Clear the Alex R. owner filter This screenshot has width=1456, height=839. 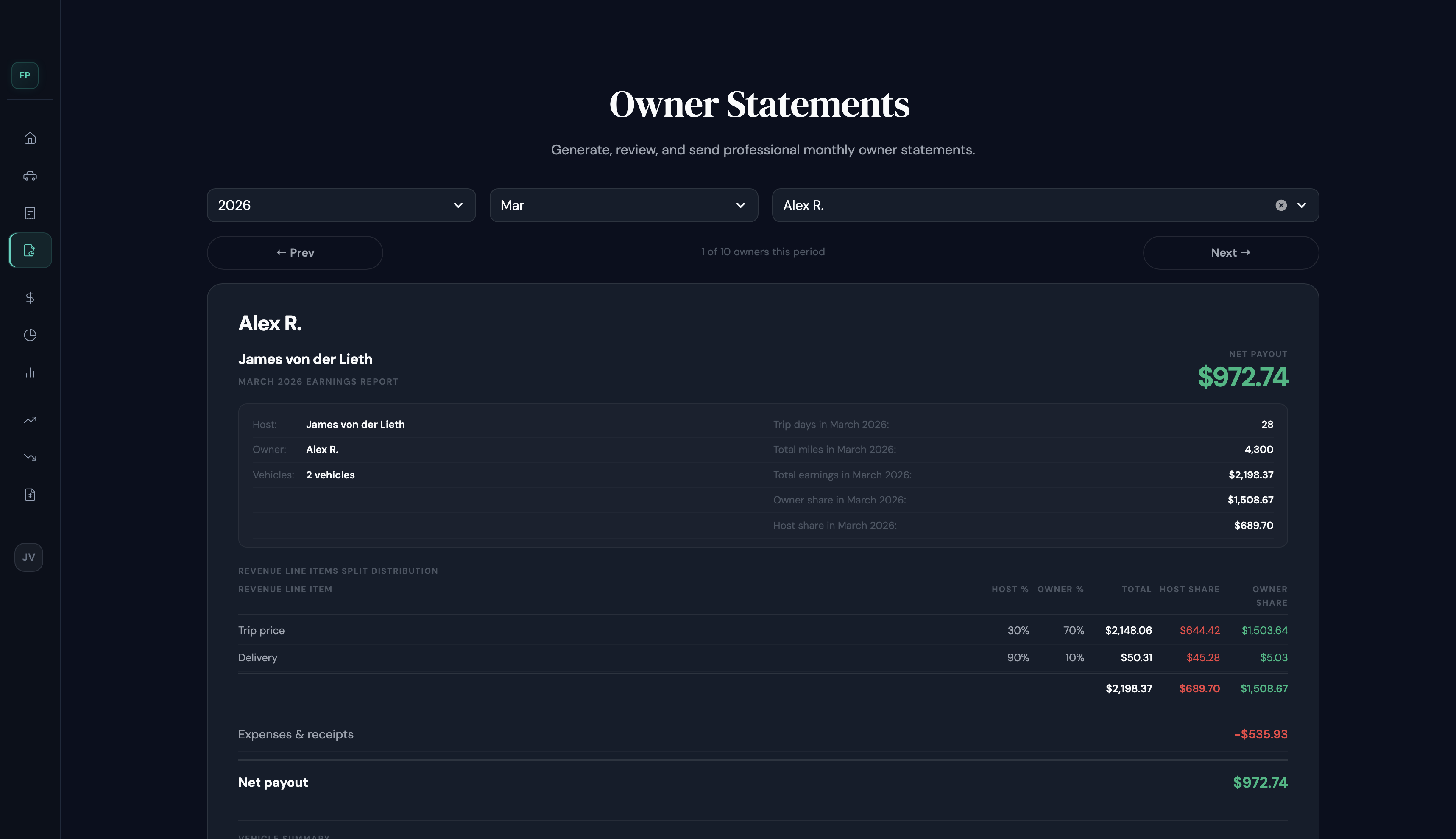pyautogui.click(x=1280, y=205)
